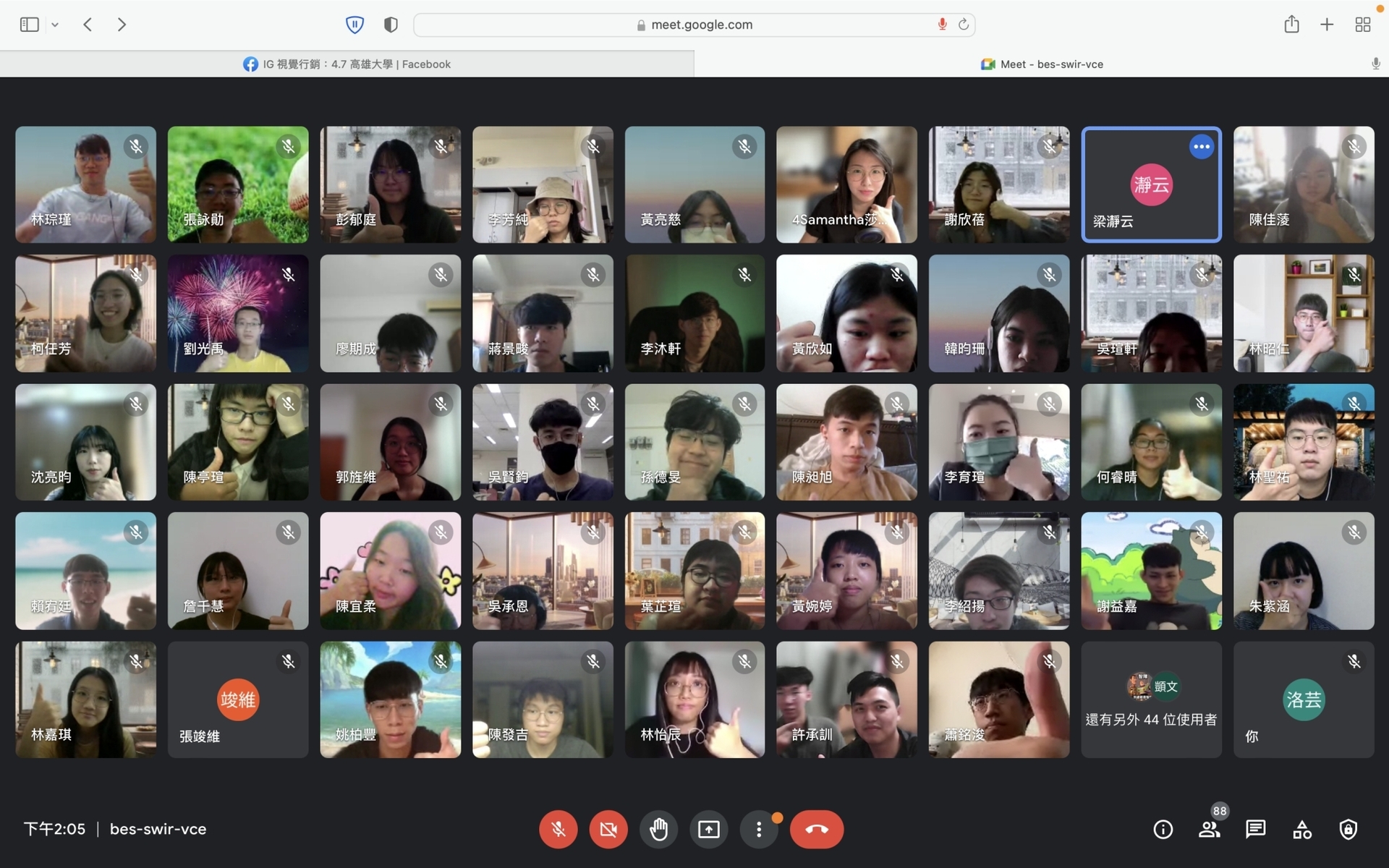Select 林琮瑾's video thumbnail

[x=85, y=184]
